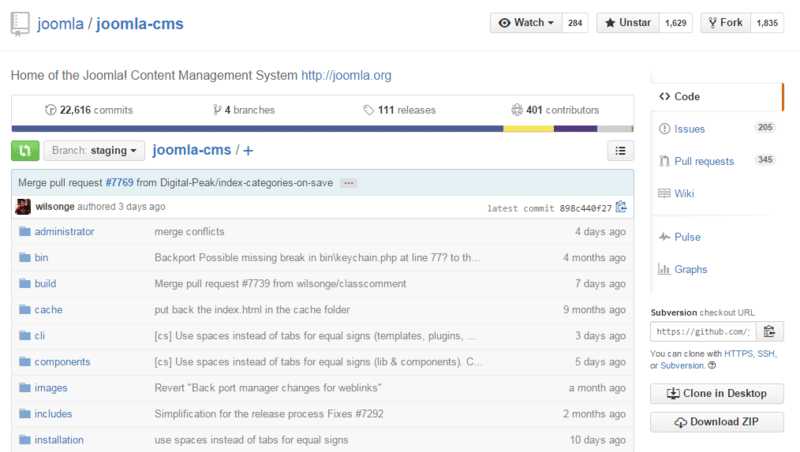Open the Pull requests tab

point(704,161)
